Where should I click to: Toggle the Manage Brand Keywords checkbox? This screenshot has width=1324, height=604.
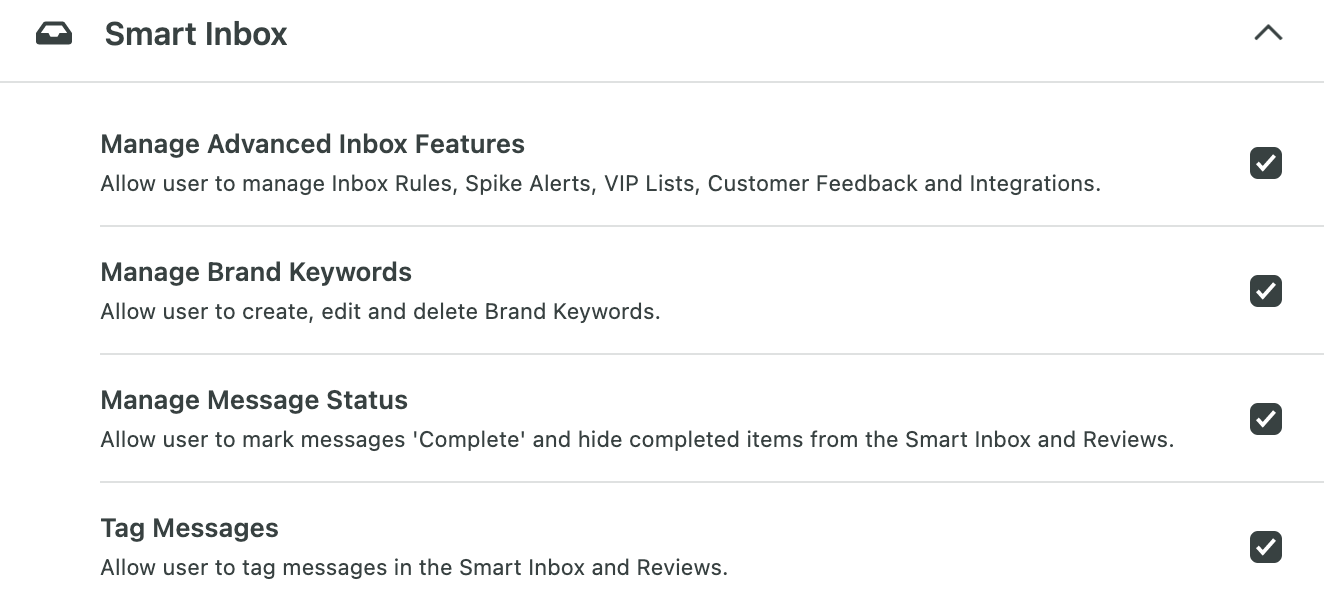pyautogui.click(x=1266, y=291)
